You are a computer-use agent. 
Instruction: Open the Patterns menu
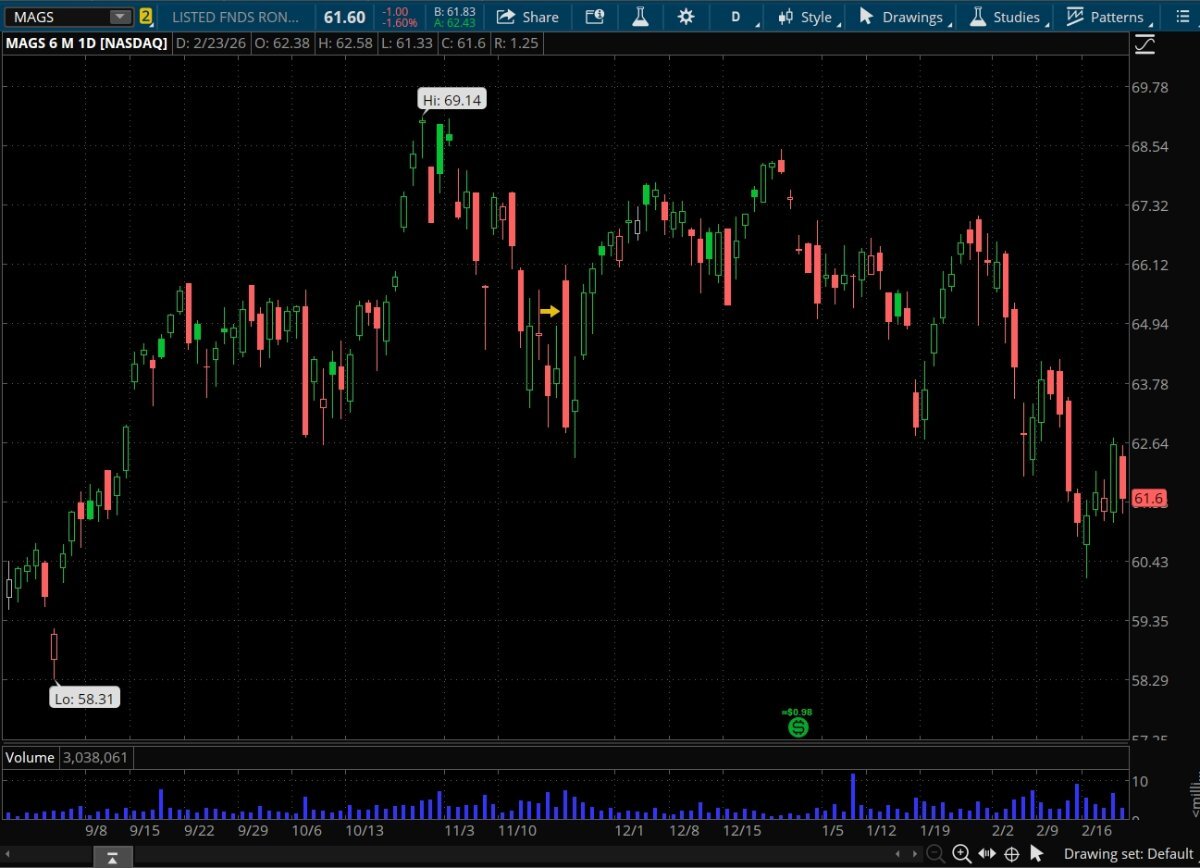(x=1106, y=17)
